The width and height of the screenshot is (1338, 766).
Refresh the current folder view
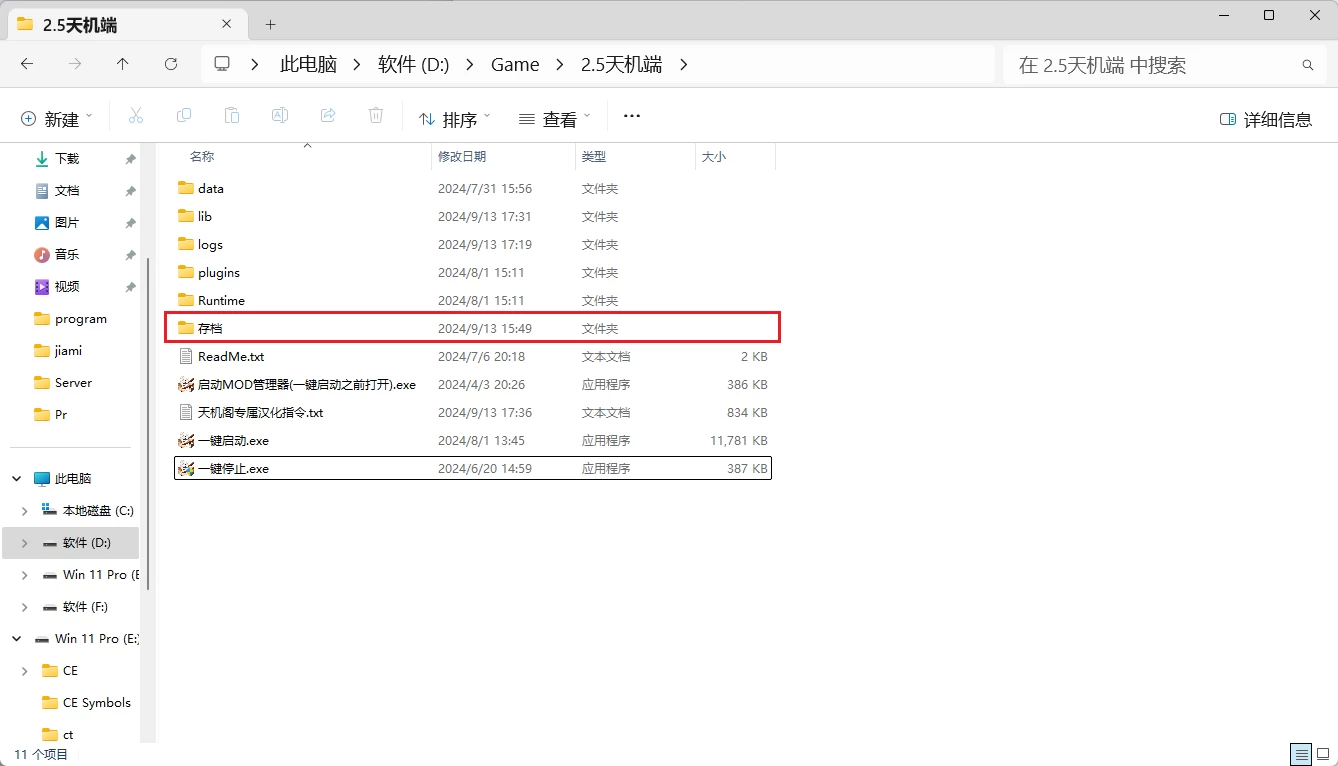coord(171,64)
